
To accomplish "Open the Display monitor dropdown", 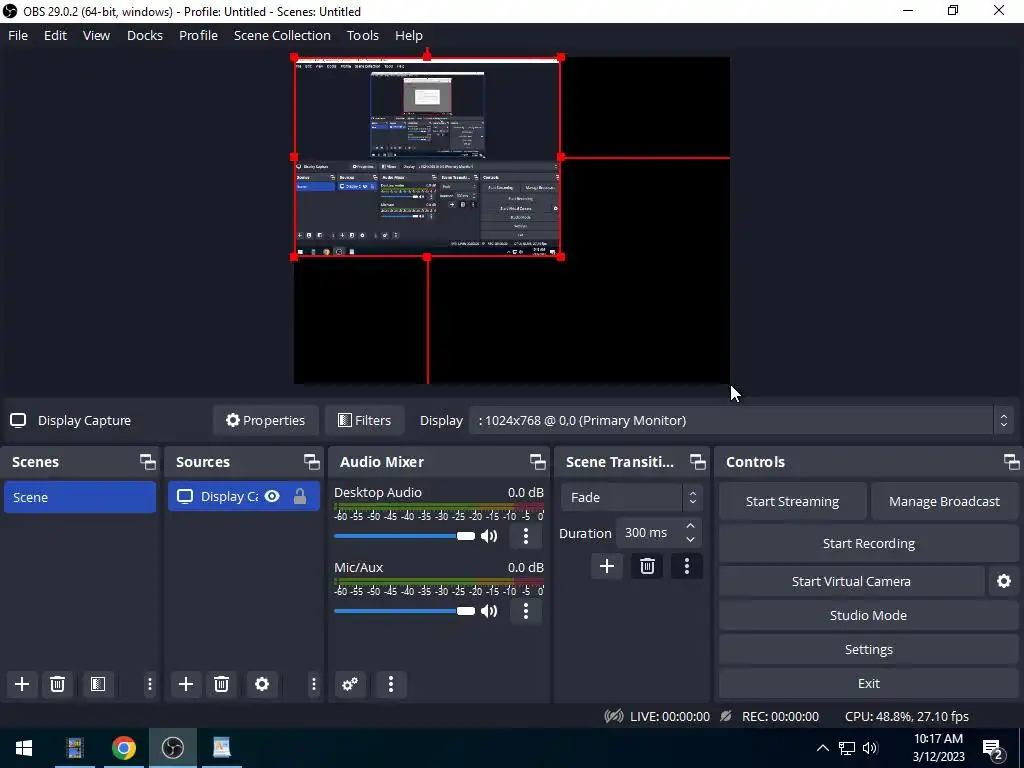I will (x=741, y=421).
